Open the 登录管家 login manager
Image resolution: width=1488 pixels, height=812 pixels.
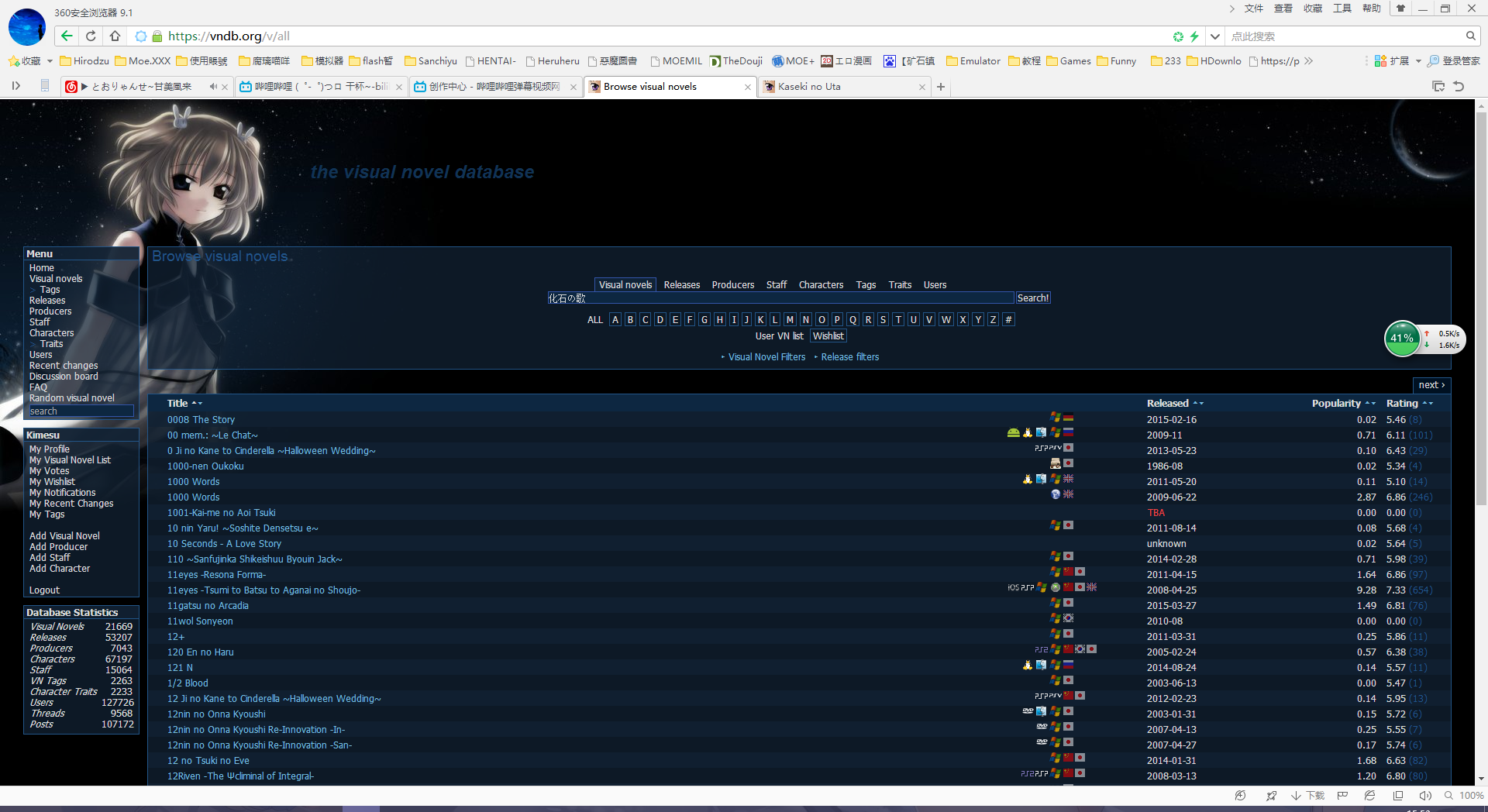coord(1453,61)
